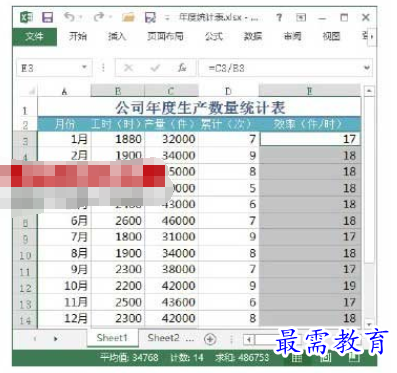
Task: Click 计数: 14 in status bar
Action: (x=187, y=358)
